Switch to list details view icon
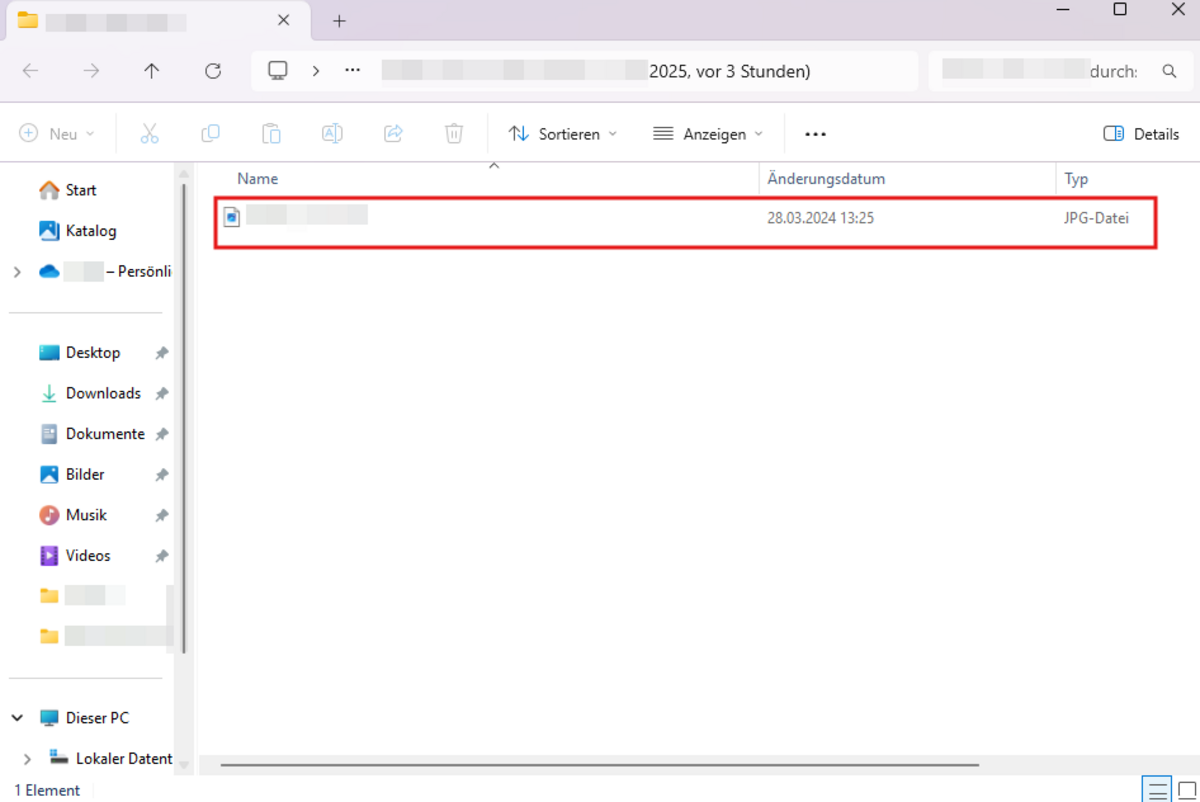1200x802 pixels. 1158,790
